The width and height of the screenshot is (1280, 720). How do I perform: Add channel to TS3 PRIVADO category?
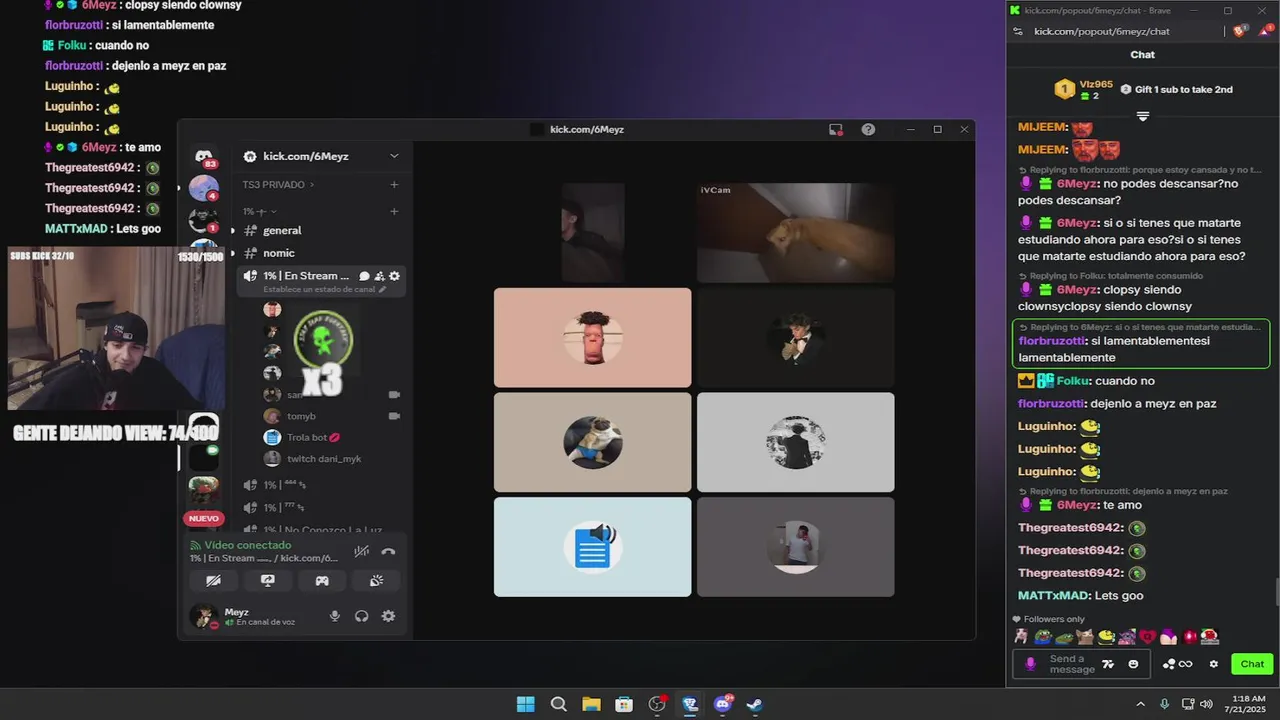tap(394, 184)
